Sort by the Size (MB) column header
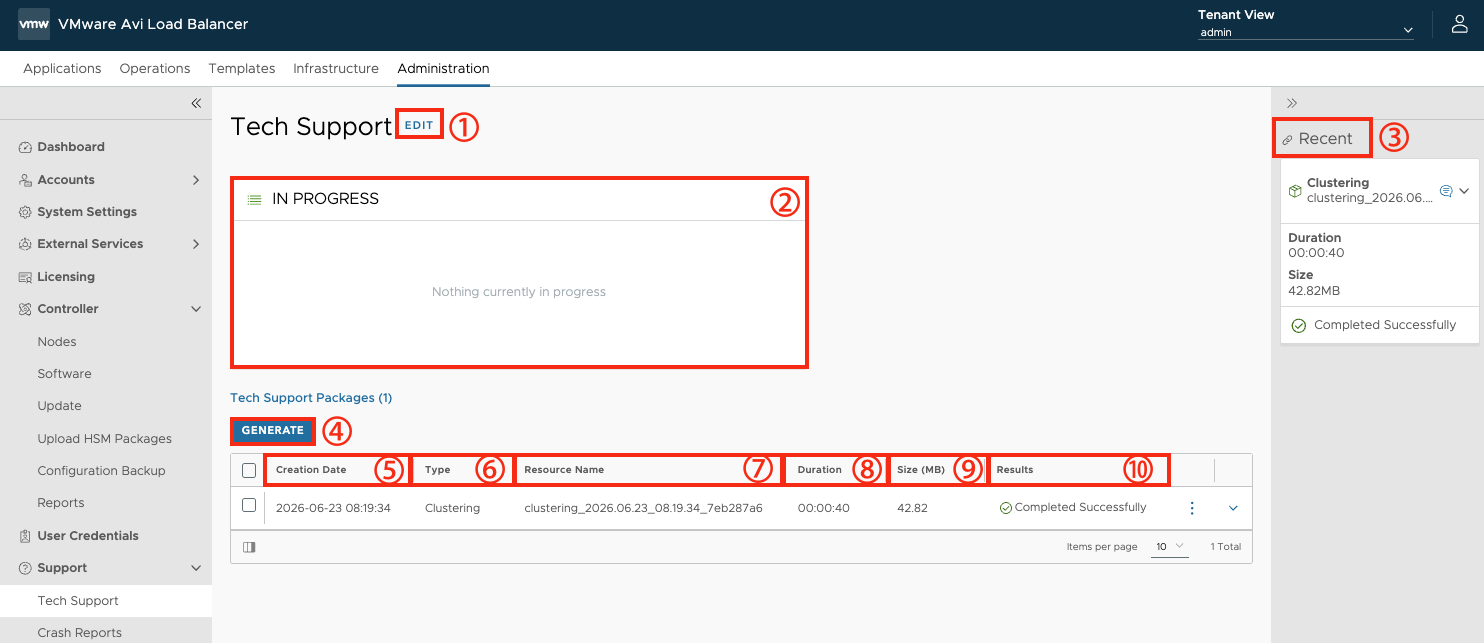The height and width of the screenshot is (643, 1484). point(921,470)
